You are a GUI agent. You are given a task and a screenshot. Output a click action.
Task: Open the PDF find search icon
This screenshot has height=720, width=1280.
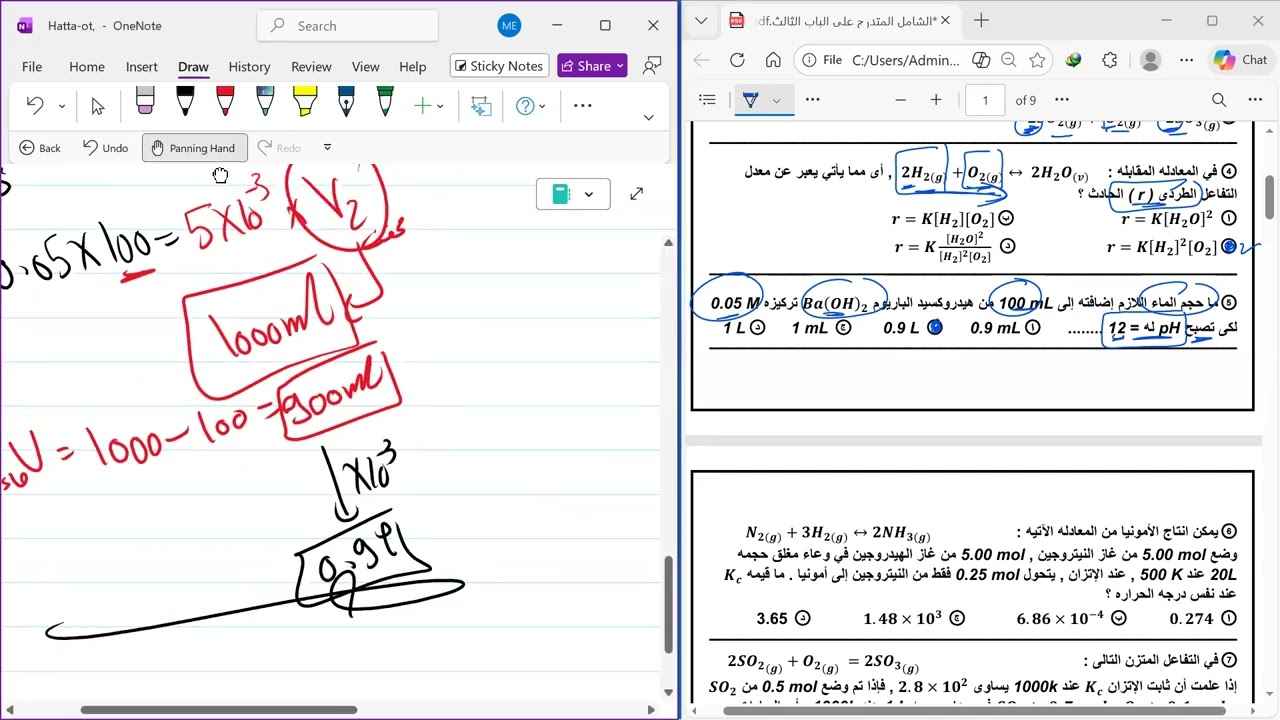(1219, 100)
